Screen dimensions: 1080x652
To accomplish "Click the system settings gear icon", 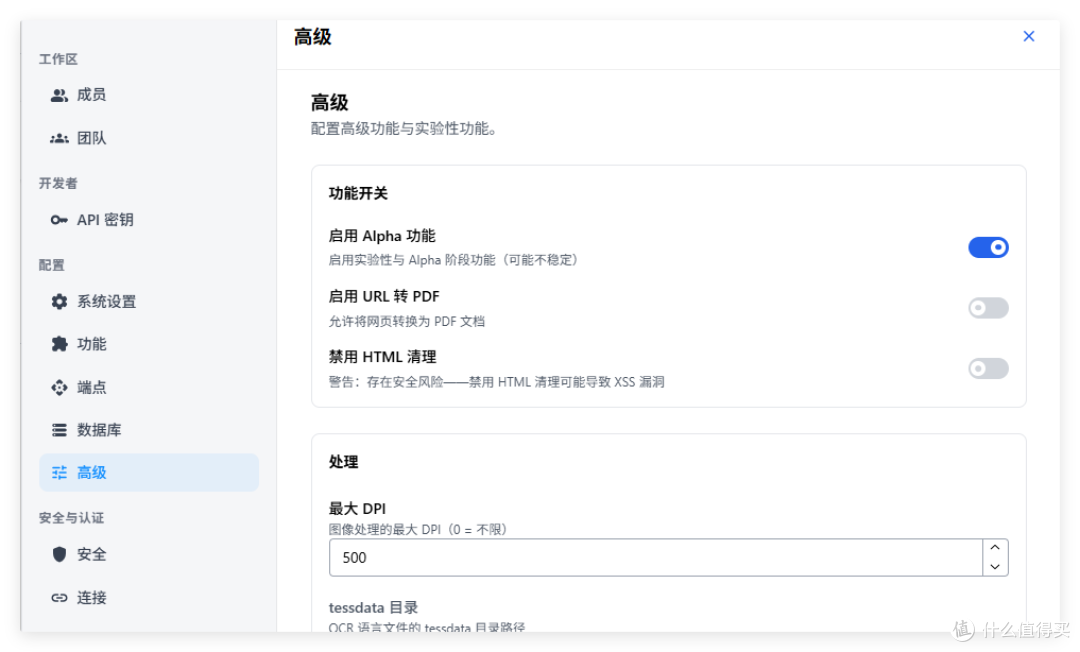I will click(x=59, y=302).
